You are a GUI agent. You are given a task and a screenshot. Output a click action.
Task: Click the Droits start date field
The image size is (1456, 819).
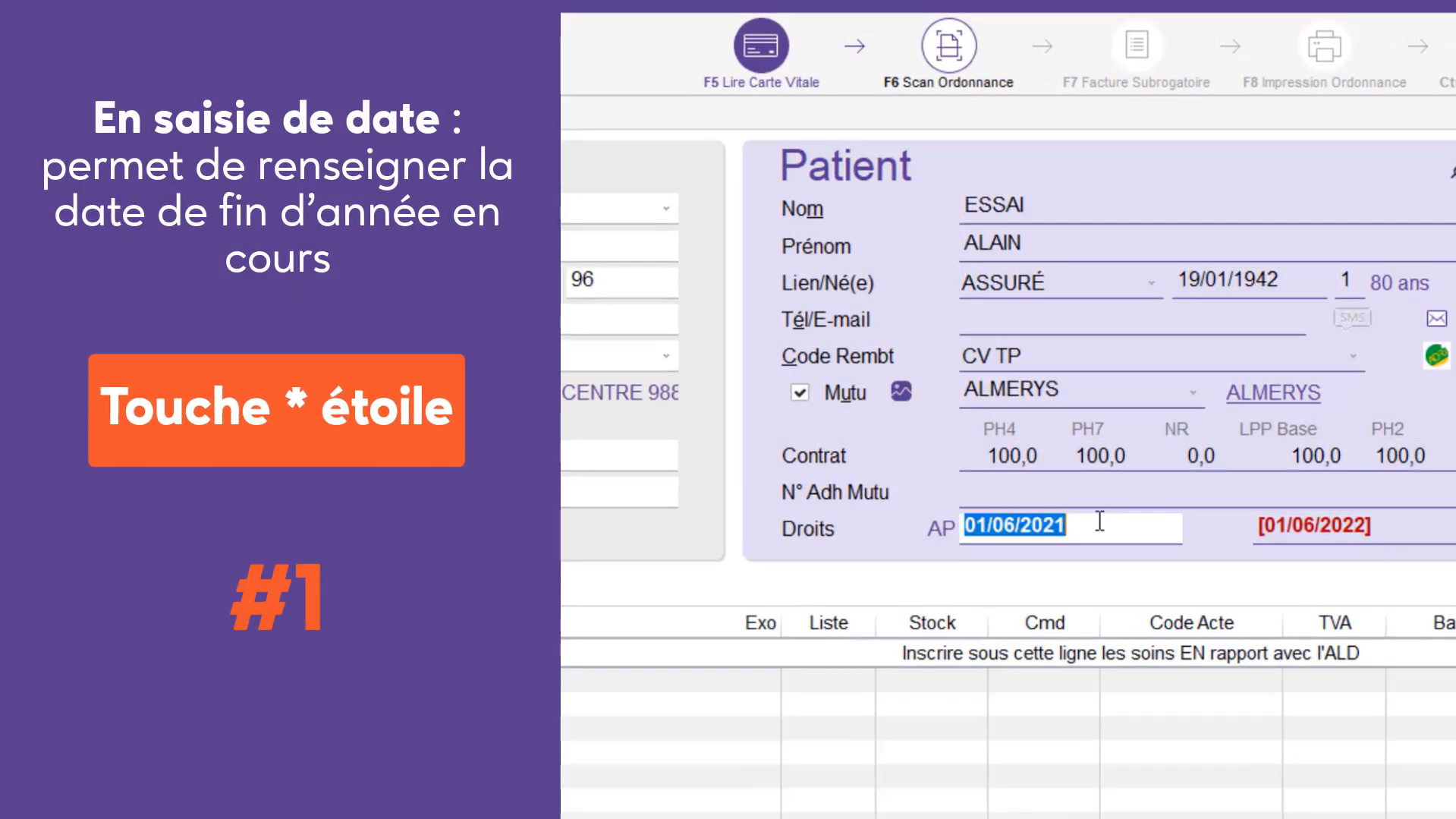(1070, 526)
